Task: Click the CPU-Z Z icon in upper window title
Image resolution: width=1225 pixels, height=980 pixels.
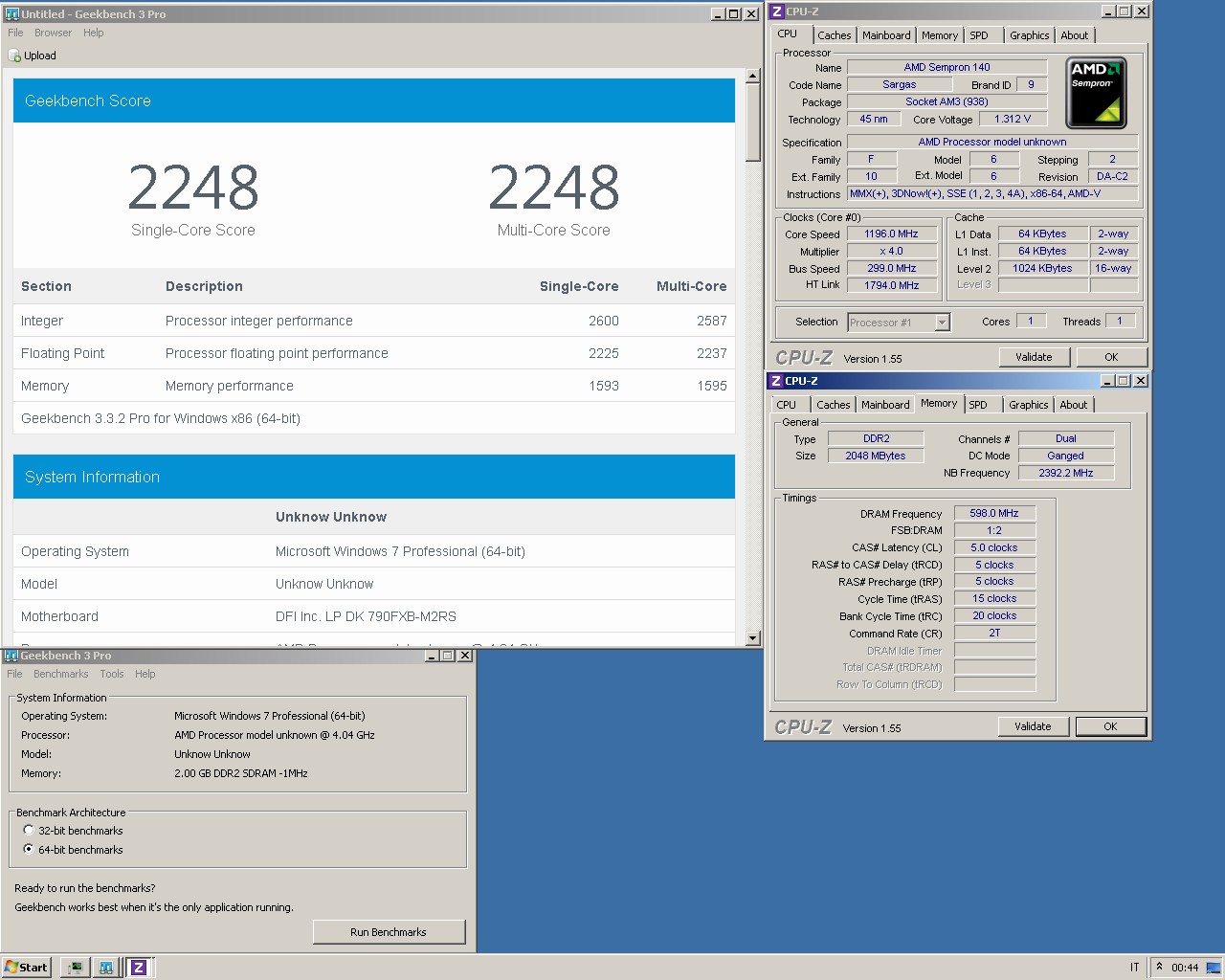Action: 777,11
